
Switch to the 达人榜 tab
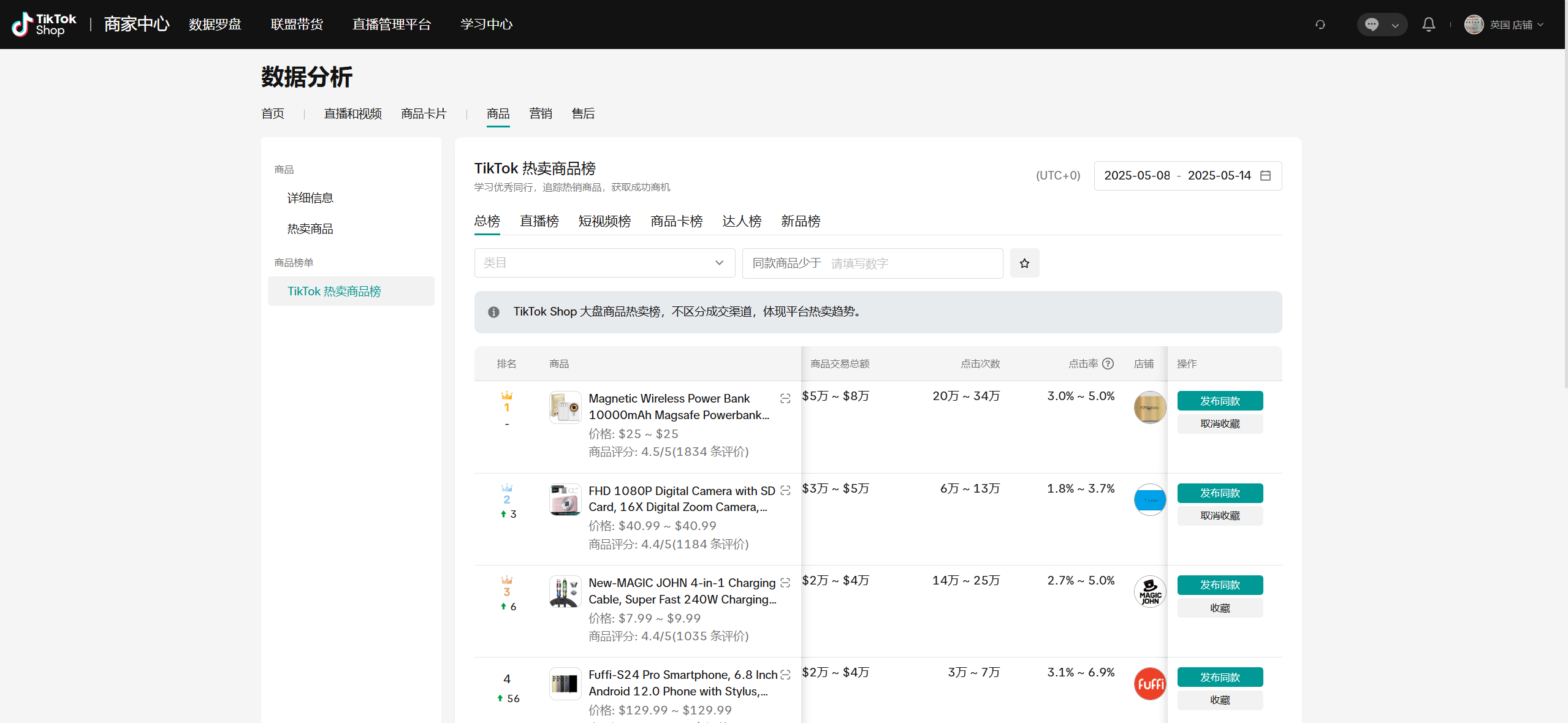click(x=741, y=221)
